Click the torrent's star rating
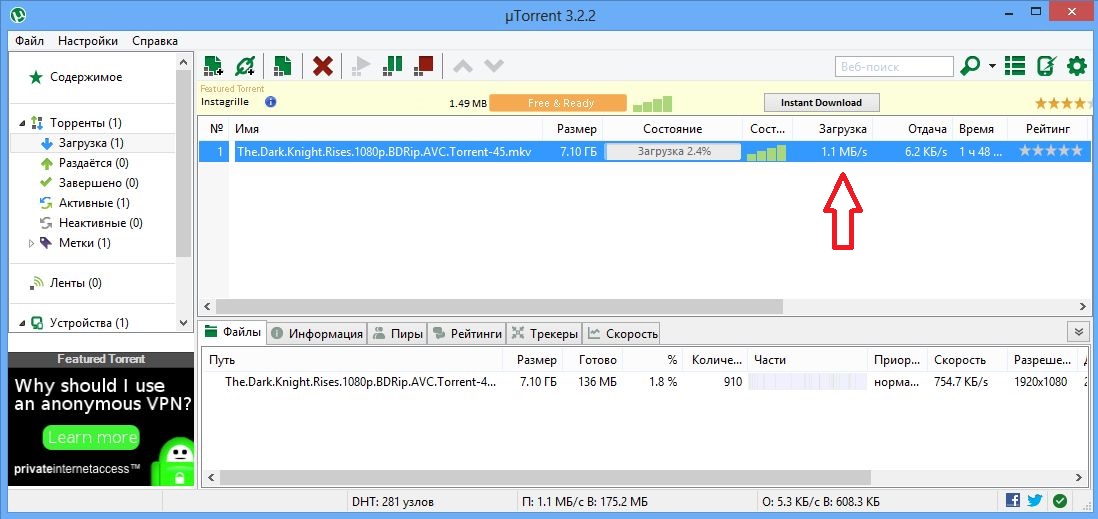Image resolution: width=1098 pixels, height=519 pixels. coord(1050,151)
